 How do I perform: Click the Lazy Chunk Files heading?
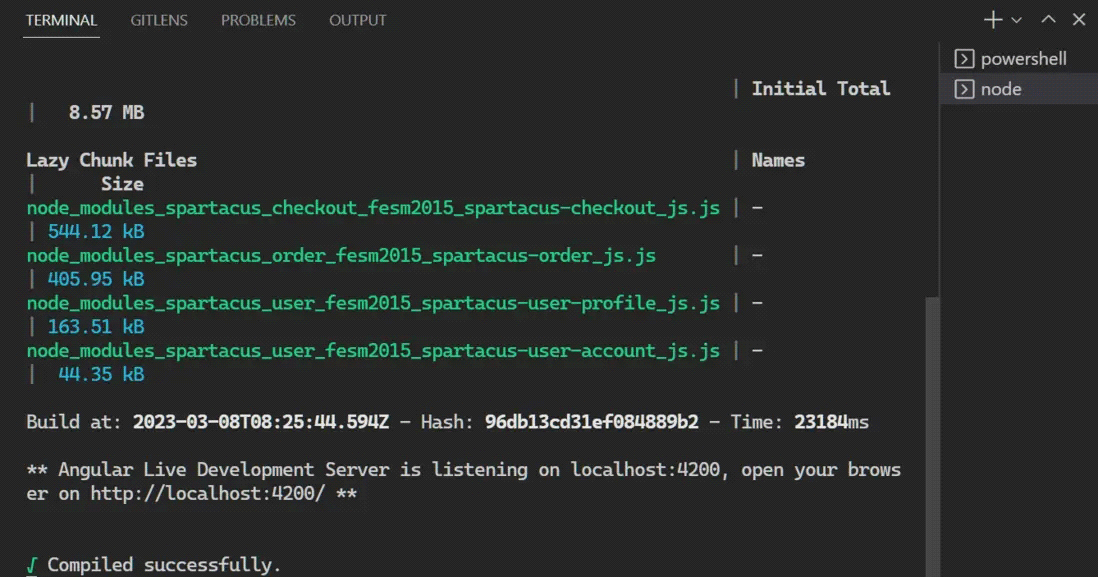coord(111,160)
